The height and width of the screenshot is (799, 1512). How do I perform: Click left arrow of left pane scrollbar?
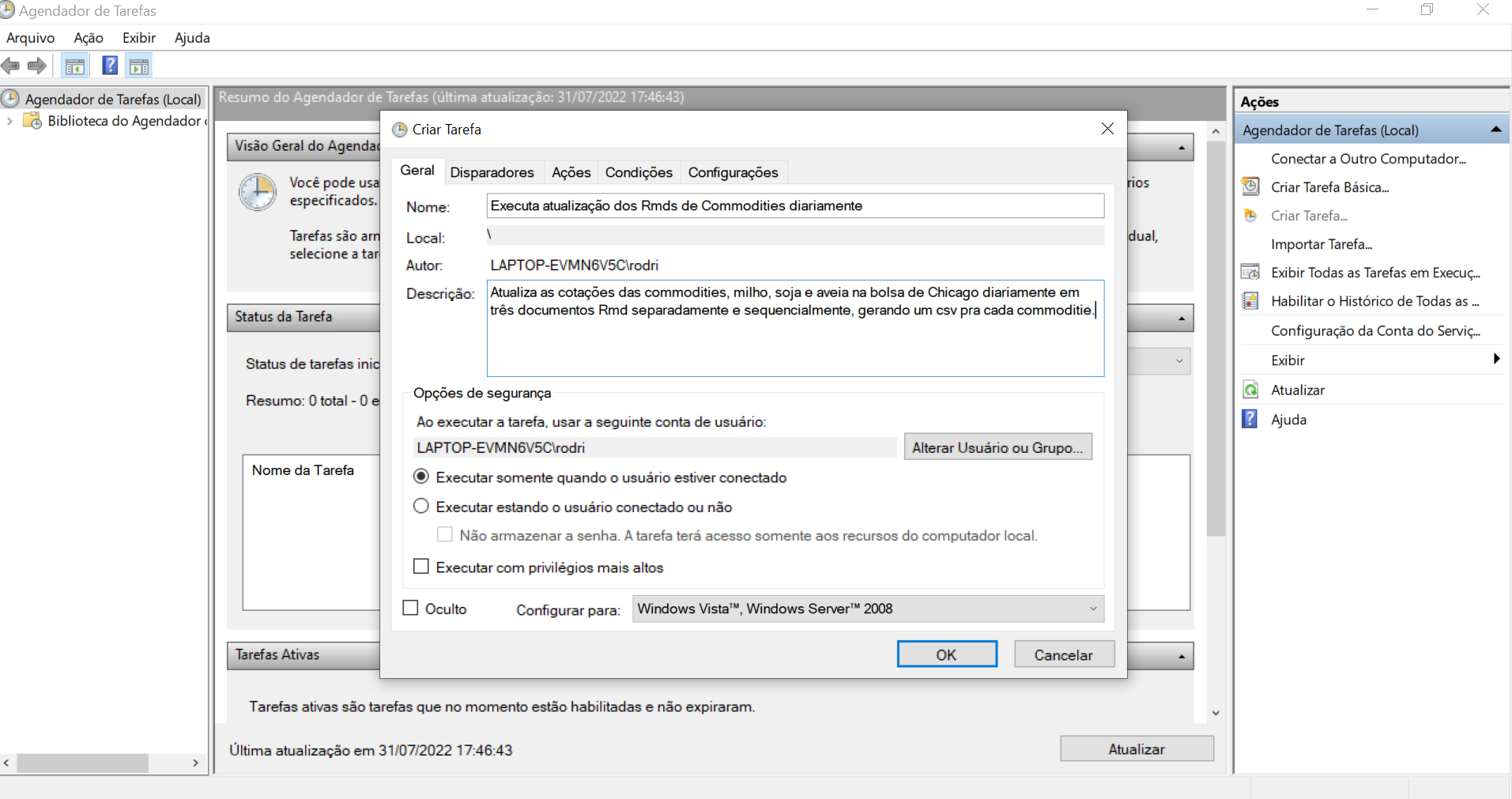coord(7,763)
